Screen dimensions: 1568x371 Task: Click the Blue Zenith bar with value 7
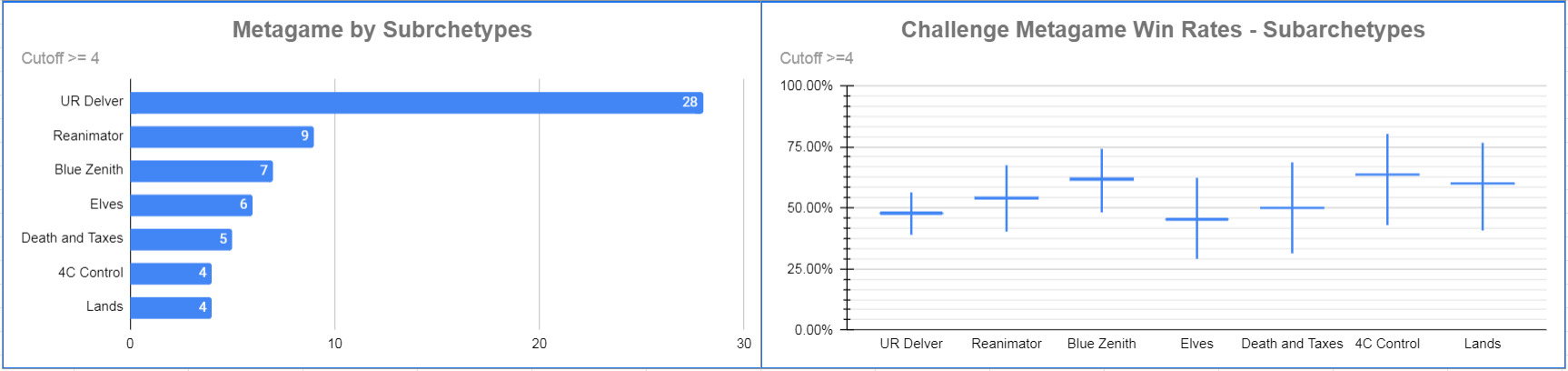201,171
